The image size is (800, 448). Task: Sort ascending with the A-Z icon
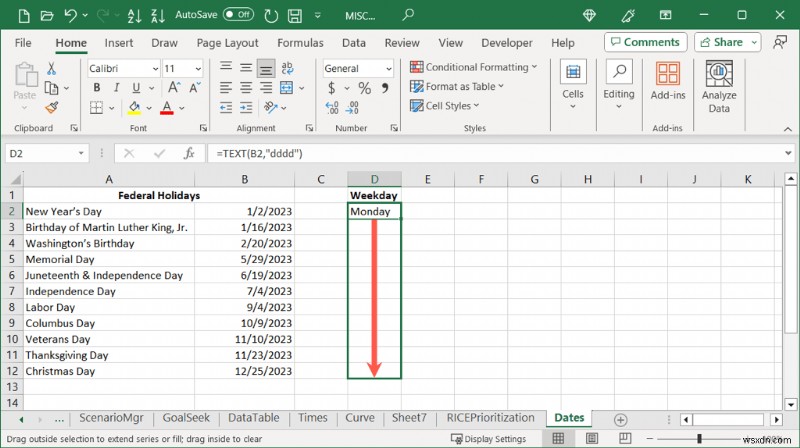tap(134, 16)
